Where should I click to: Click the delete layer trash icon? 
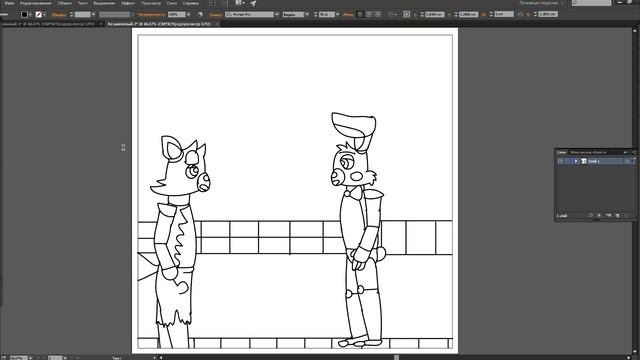626,216
